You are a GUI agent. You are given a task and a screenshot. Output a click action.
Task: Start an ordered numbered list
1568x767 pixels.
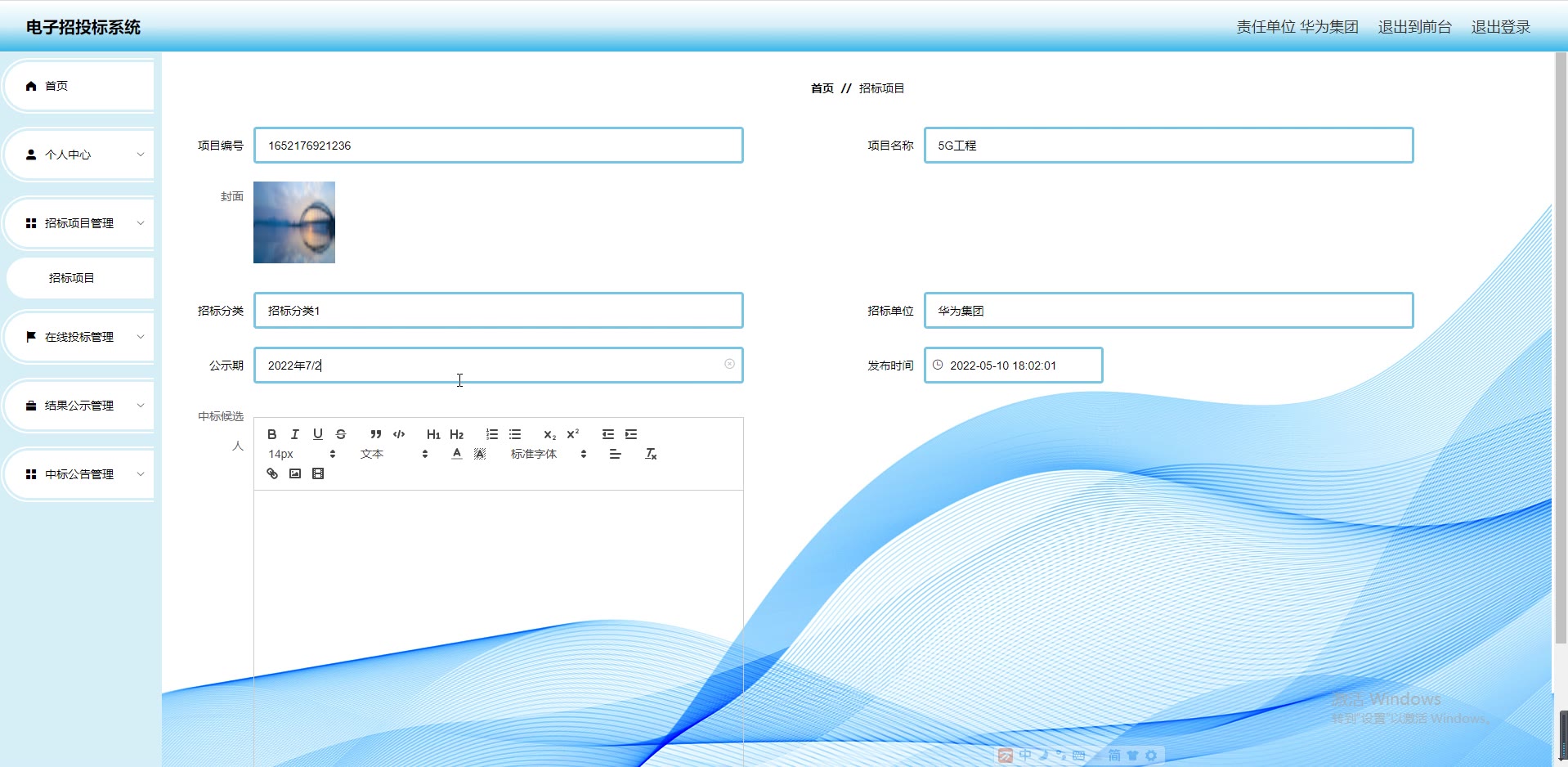point(492,434)
